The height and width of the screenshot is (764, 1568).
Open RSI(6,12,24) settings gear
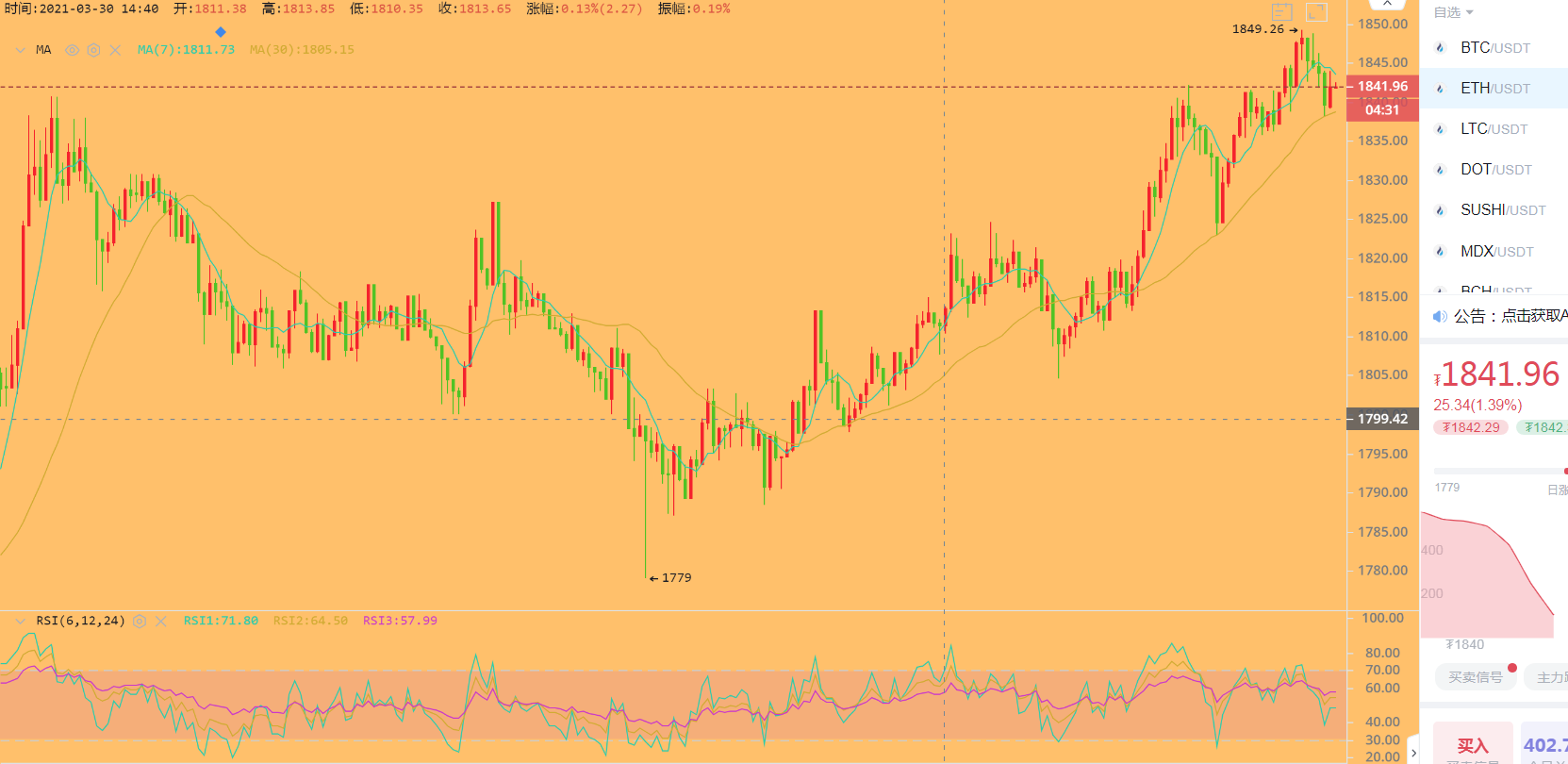(140, 621)
